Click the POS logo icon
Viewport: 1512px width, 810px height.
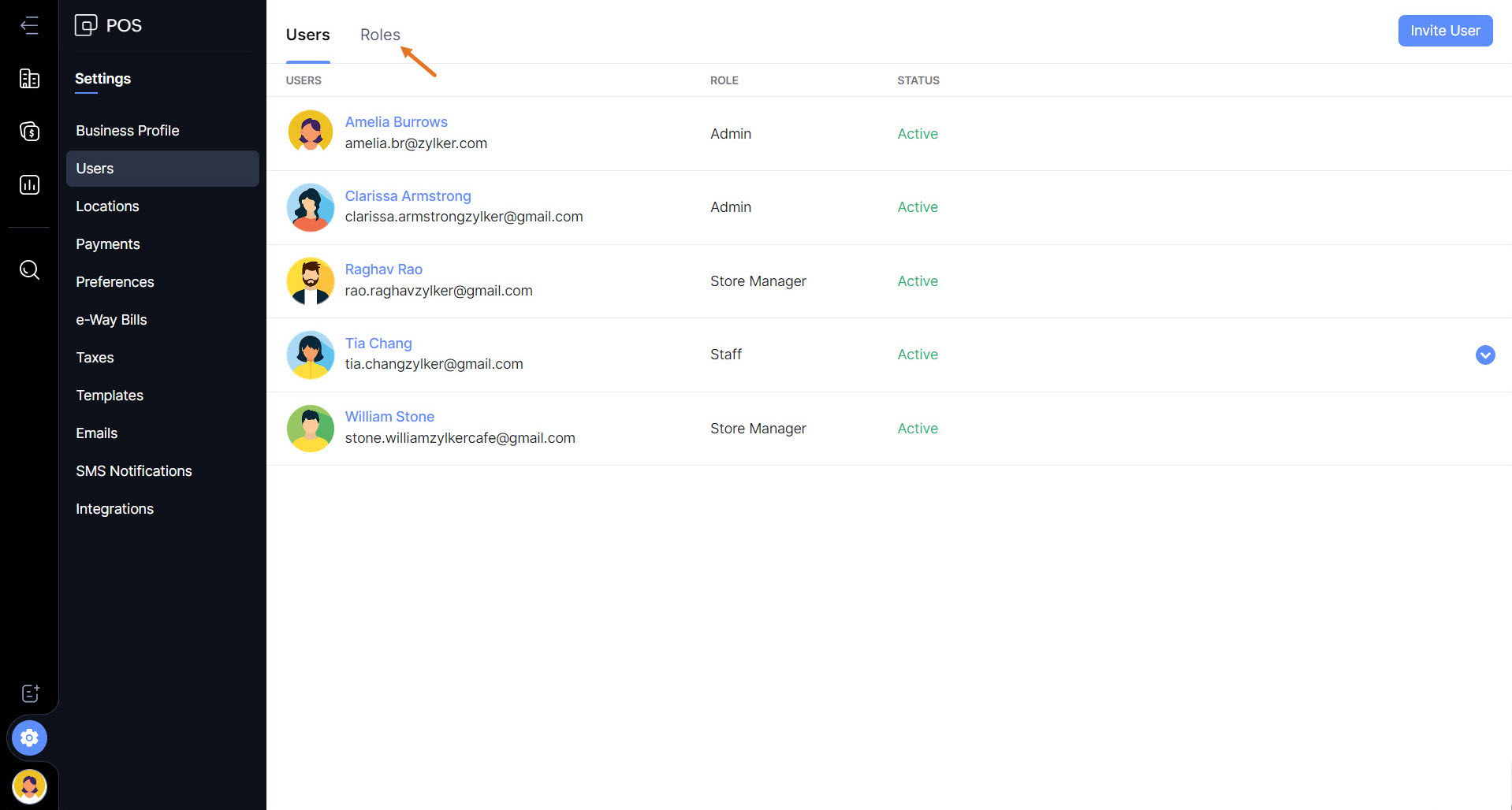tap(85, 25)
